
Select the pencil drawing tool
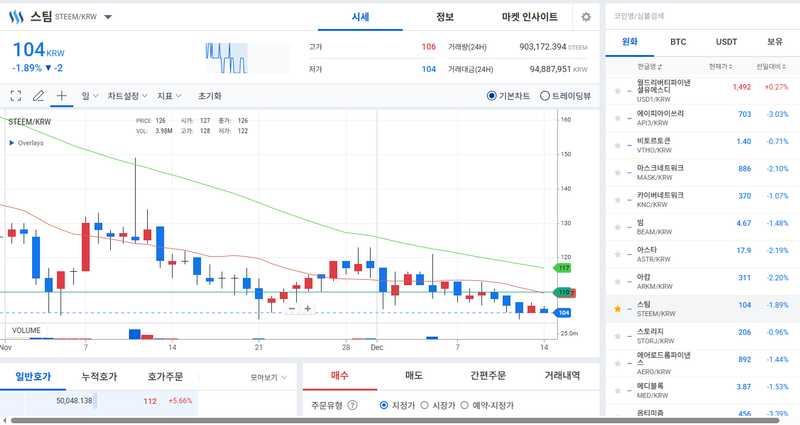(38, 96)
